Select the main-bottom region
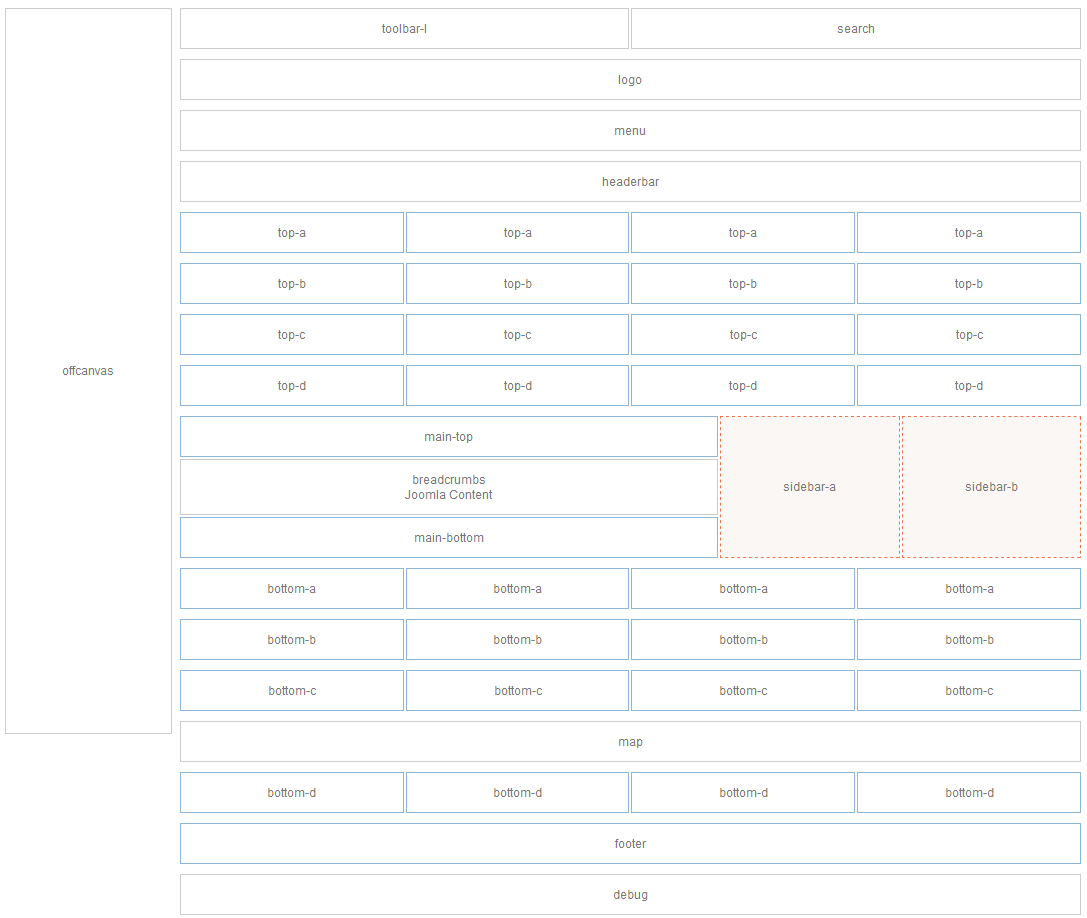The height and width of the screenshot is (918, 1087). click(448, 537)
